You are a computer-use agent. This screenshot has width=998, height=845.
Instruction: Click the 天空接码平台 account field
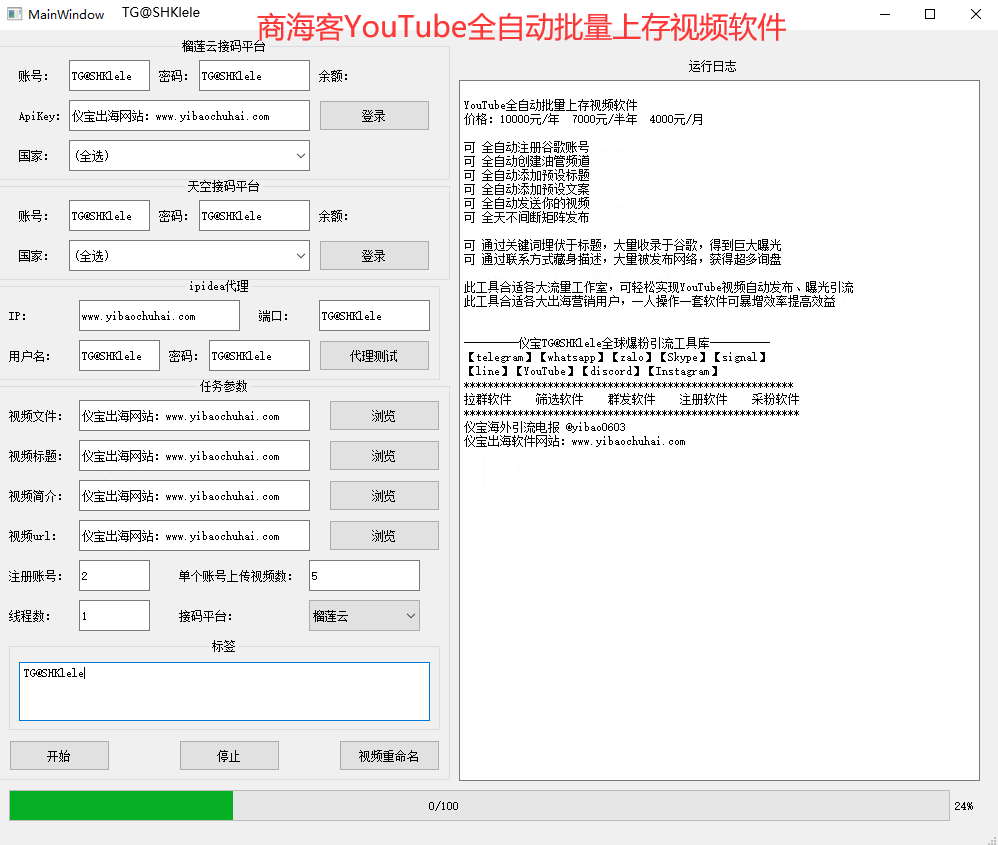(109, 216)
